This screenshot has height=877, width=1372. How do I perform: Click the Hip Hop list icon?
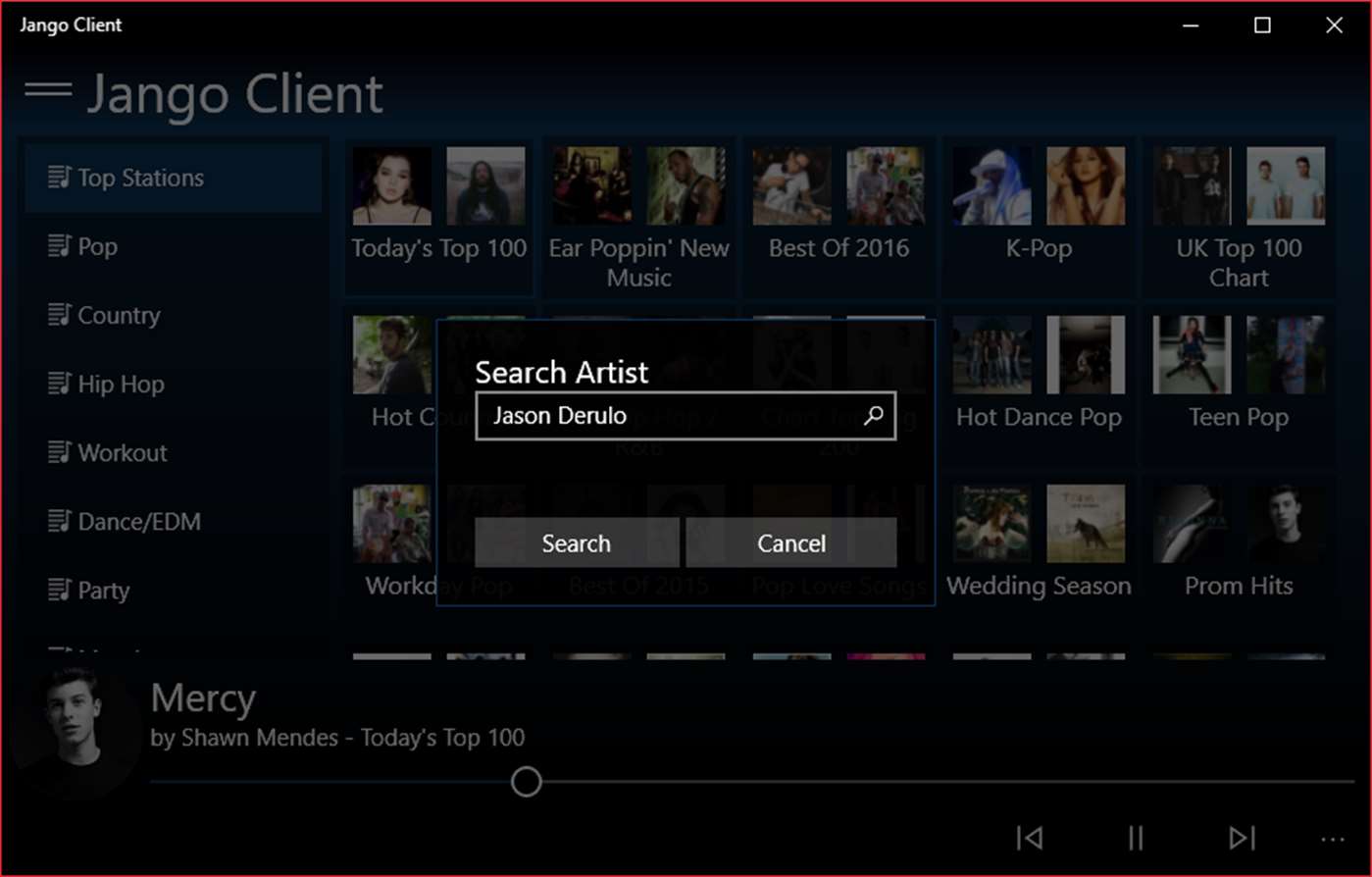coord(60,383)
